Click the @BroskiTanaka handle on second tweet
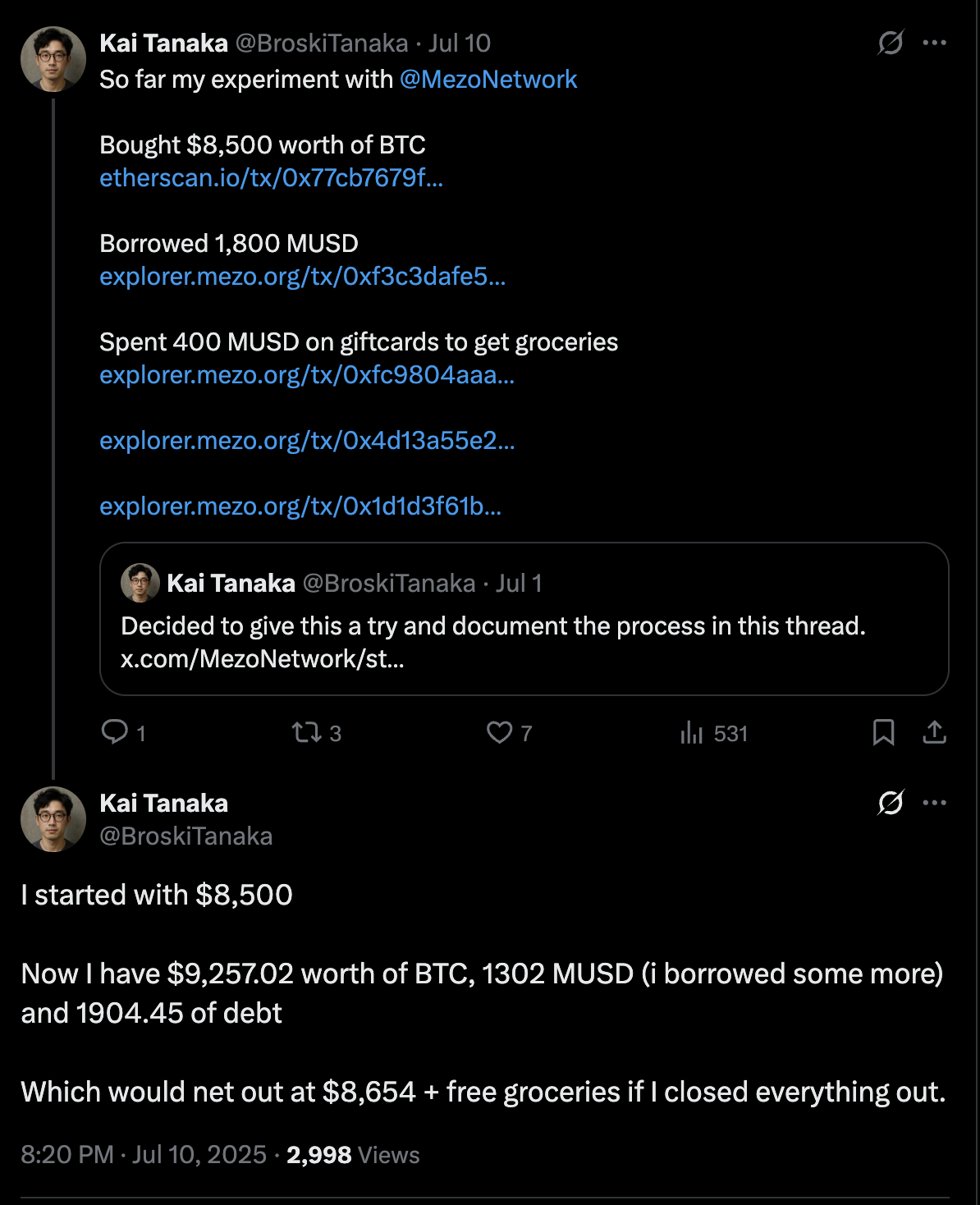Viewport: 980px width, 1205px height. pos(186,836)
